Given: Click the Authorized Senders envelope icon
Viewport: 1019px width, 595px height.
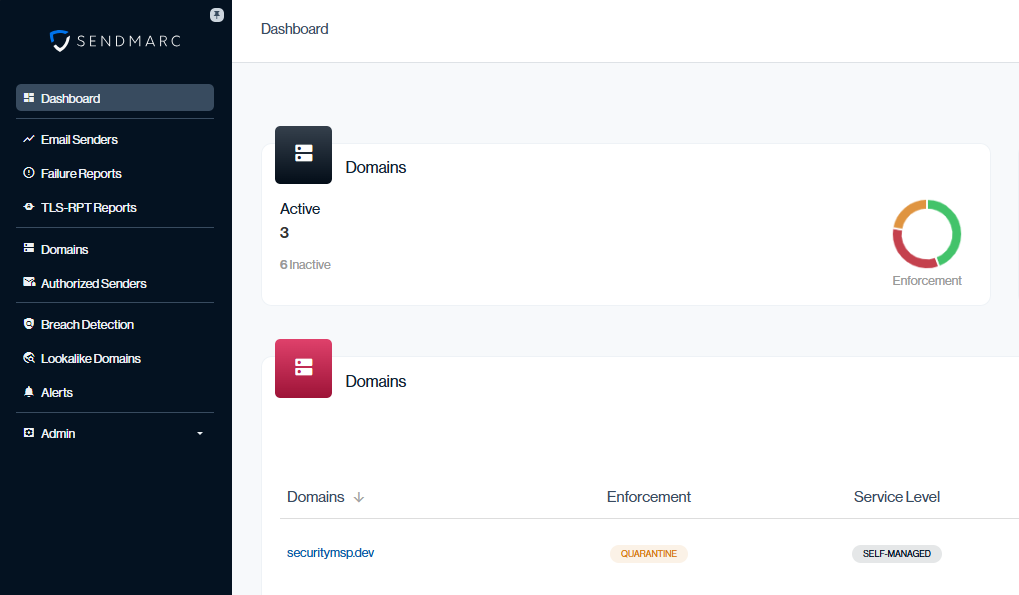Looking at the screenshot, I should [29, 282].
